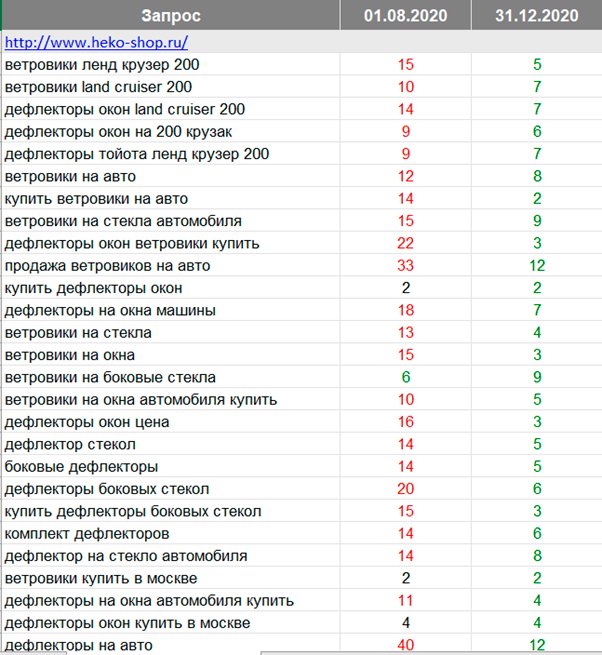Select cell 'продажа ветровиков на авто'
602x655 pixels.
171,266
